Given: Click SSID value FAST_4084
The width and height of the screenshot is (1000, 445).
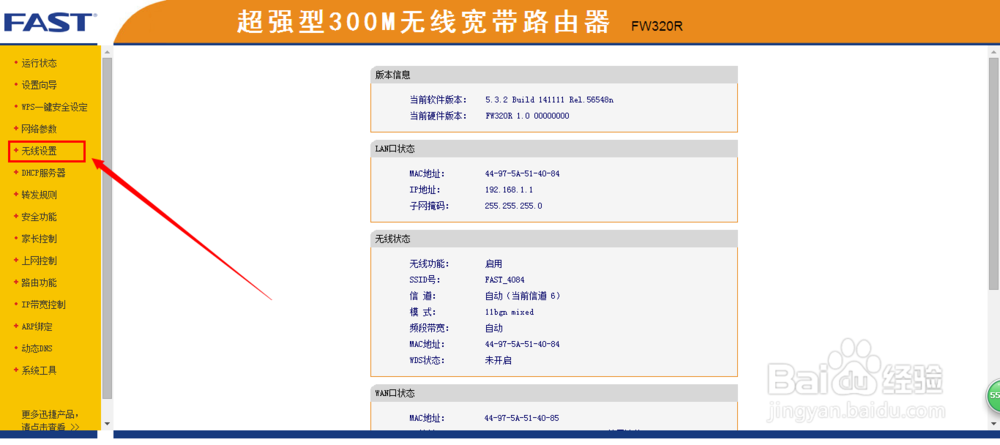Looking at the screenshot, I should click(x=504, y=280).
